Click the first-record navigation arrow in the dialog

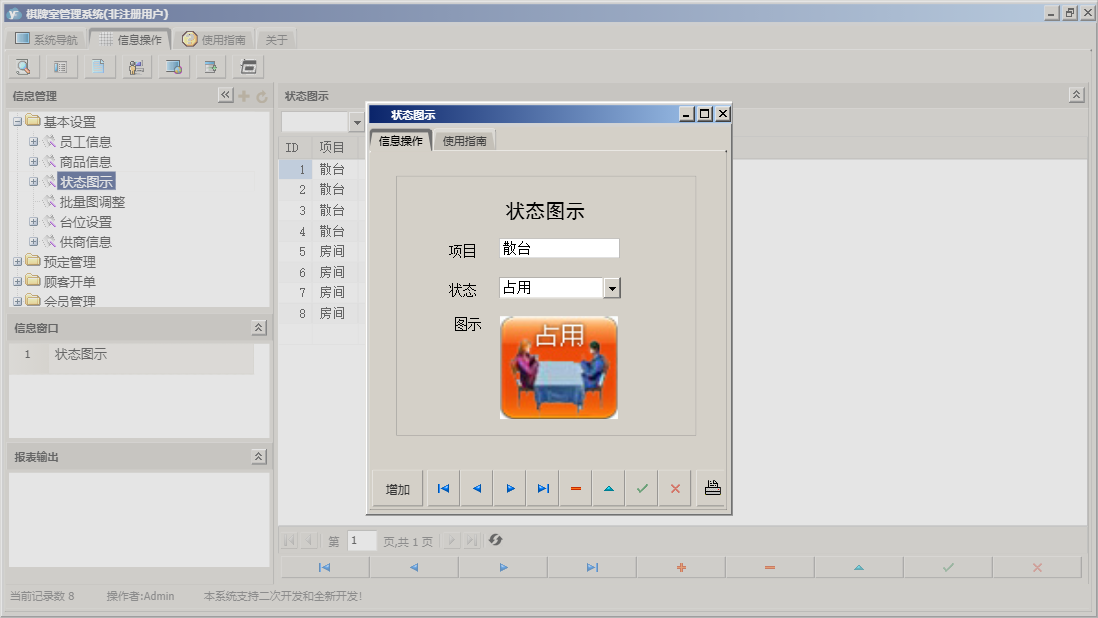[x=443, y=488]
